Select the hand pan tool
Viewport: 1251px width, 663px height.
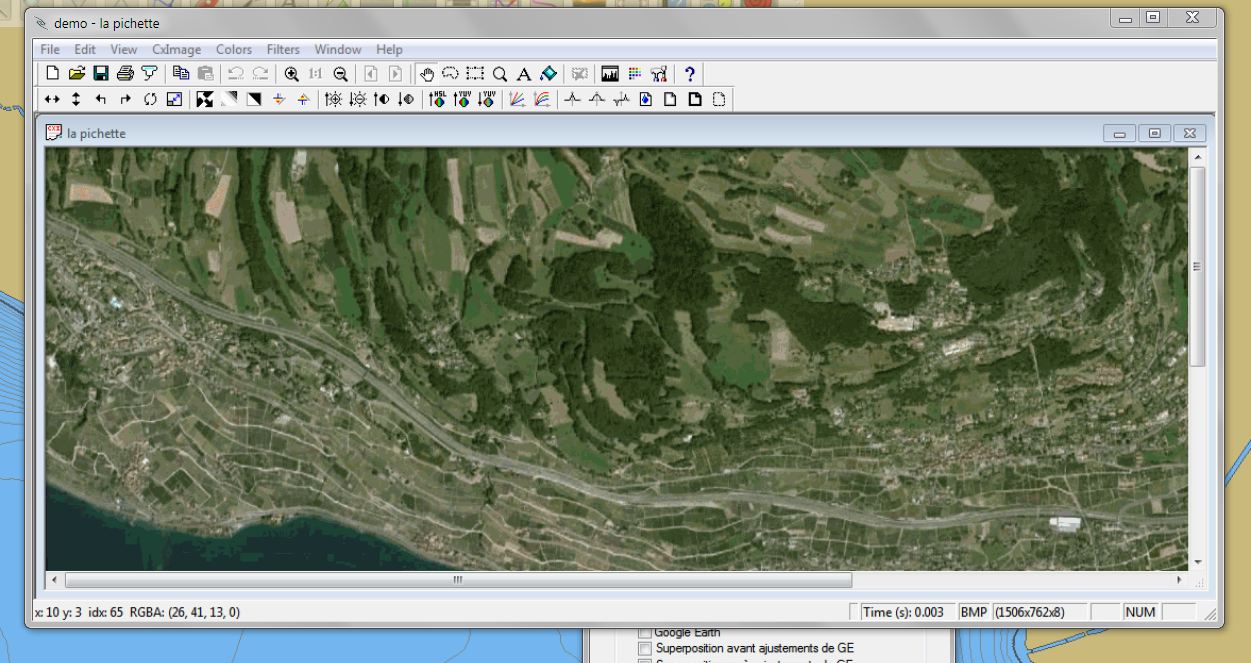click(427, 73)
